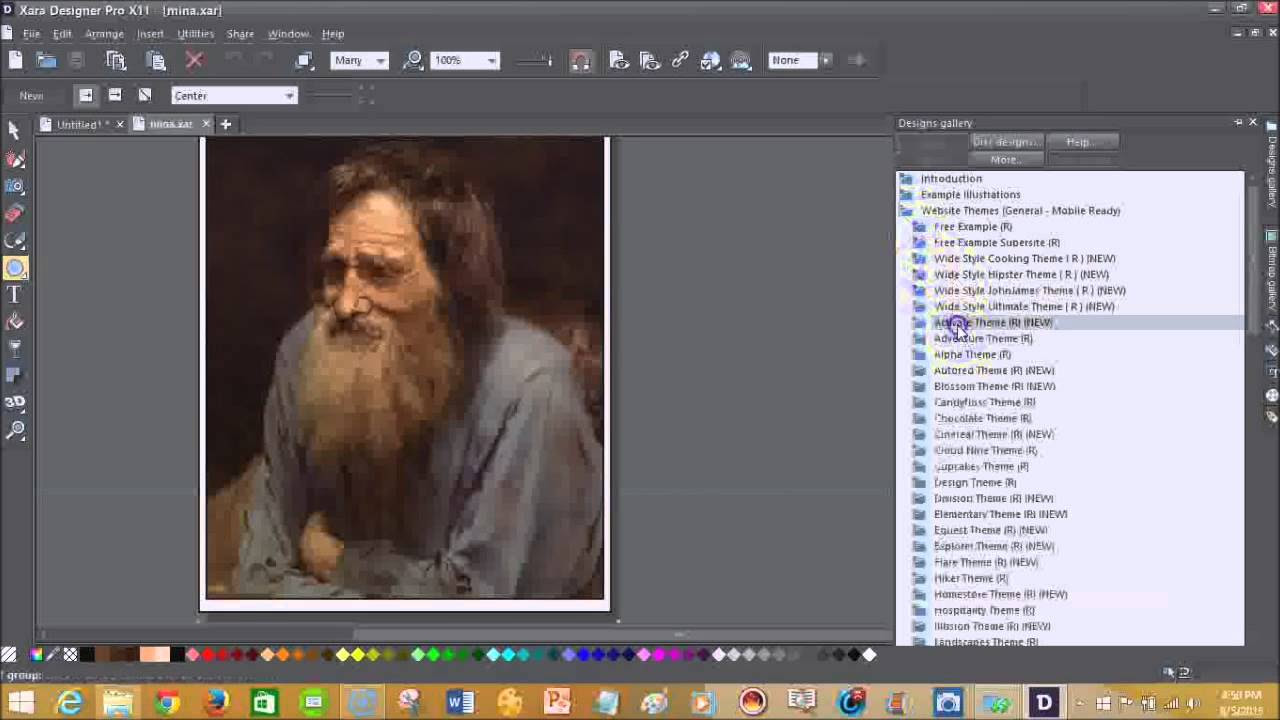
Task: Click the white diamond color swatch
Action: click(x=869, y=655)
